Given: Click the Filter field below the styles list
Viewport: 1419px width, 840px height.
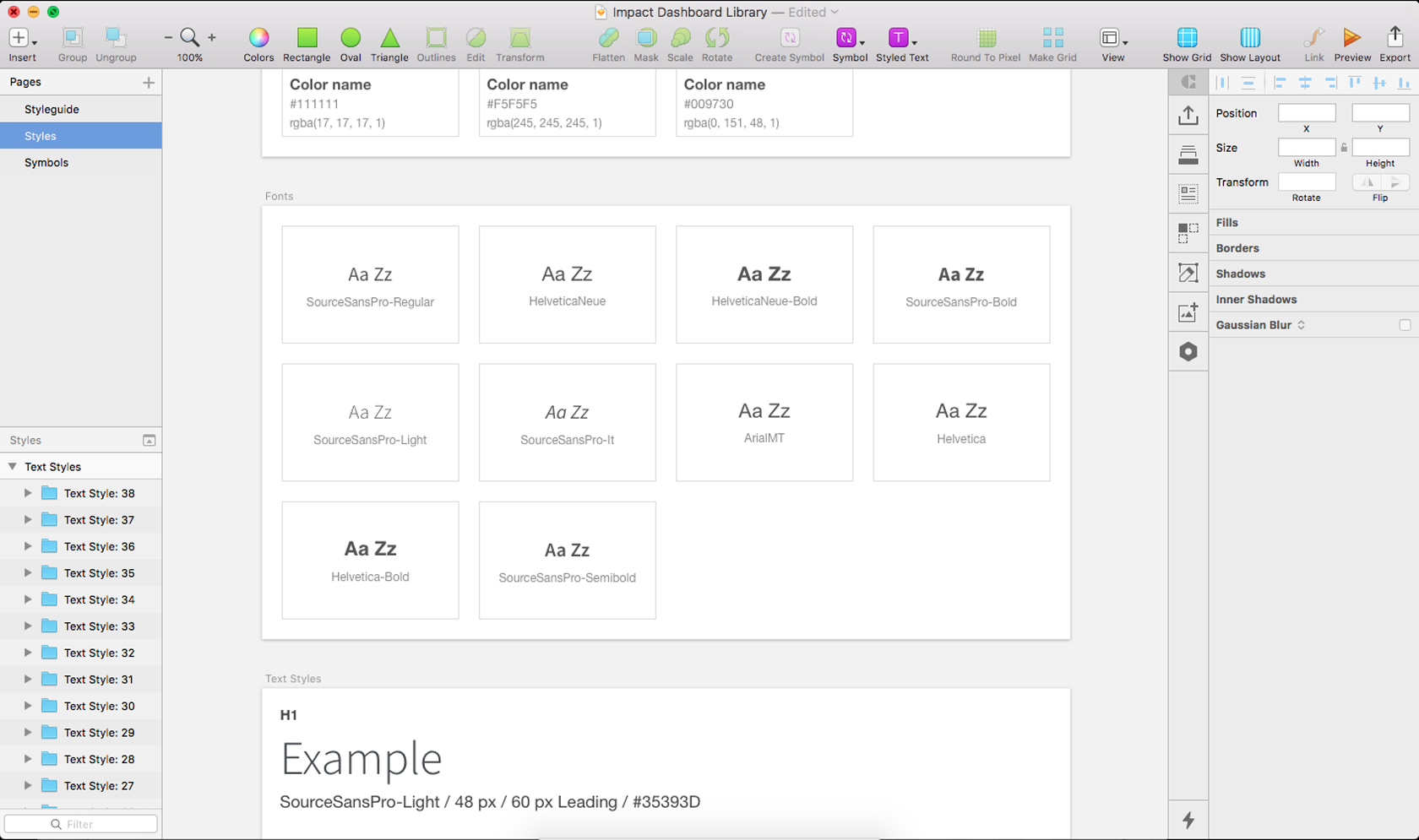Looking at the screenshot, I should click(80, 823).
